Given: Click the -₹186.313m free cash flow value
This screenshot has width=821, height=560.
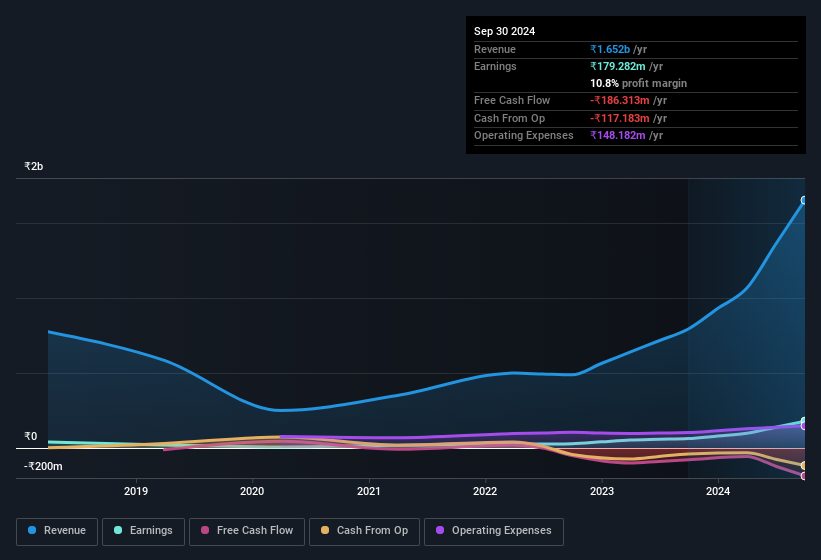Looking at the screenshot, I should pyautogui.click(x=620, y=100).
